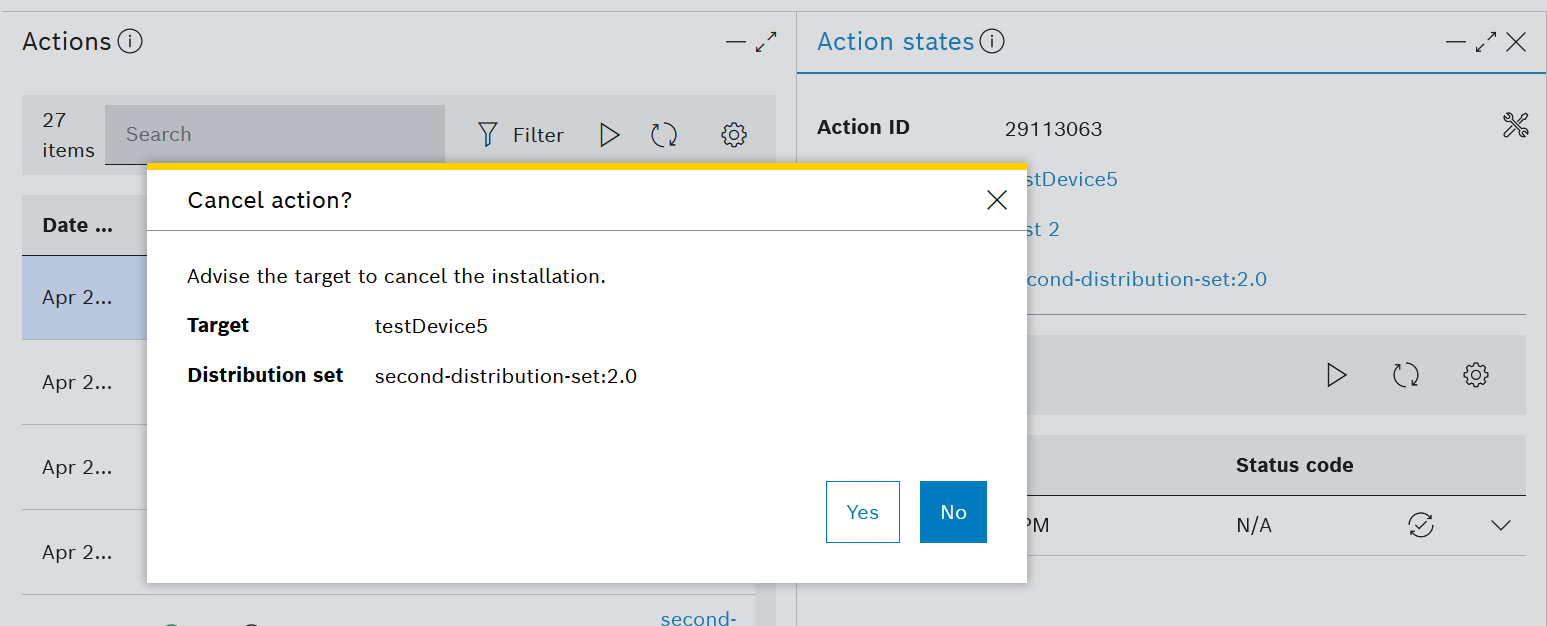1547x626 pixels.
Task: Click info icon next to Action states
Action: click(x=992, y=42)
